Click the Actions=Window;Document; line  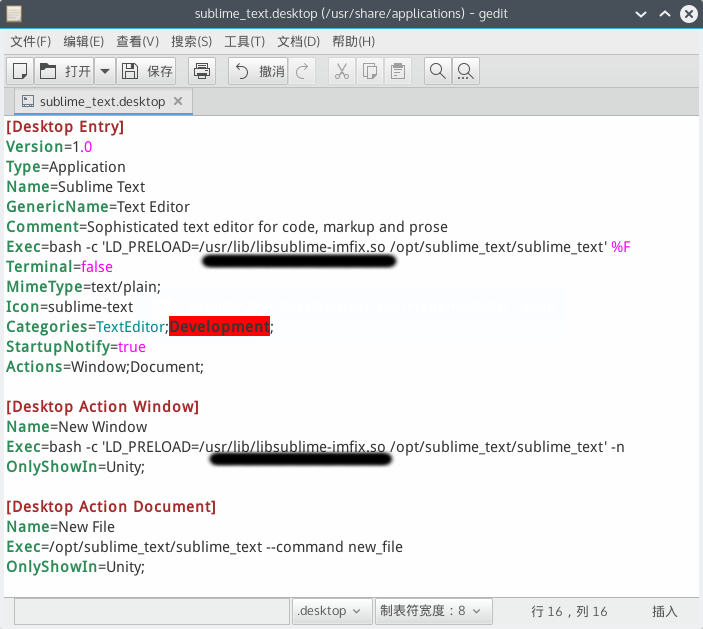coord(105,367)
